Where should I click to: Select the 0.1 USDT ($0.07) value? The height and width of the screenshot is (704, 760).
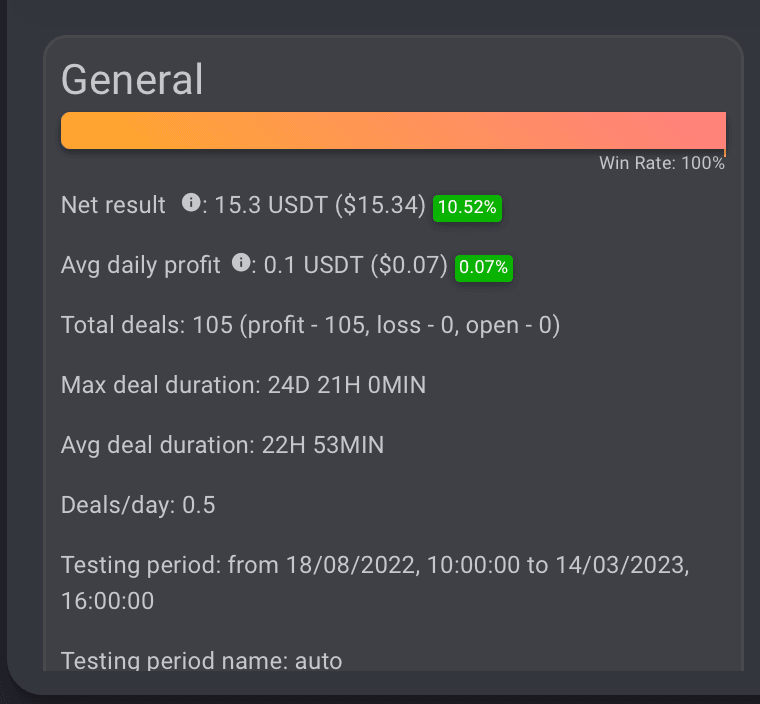pos(355,265)
